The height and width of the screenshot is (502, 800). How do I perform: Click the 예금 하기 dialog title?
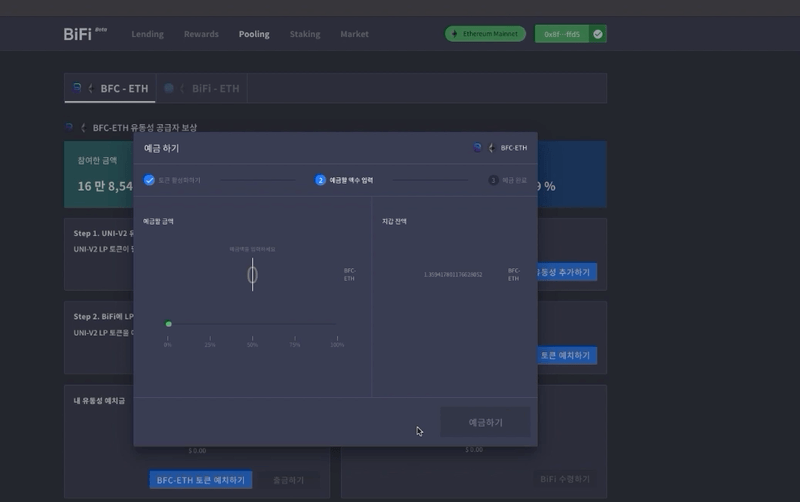point(161,148)
